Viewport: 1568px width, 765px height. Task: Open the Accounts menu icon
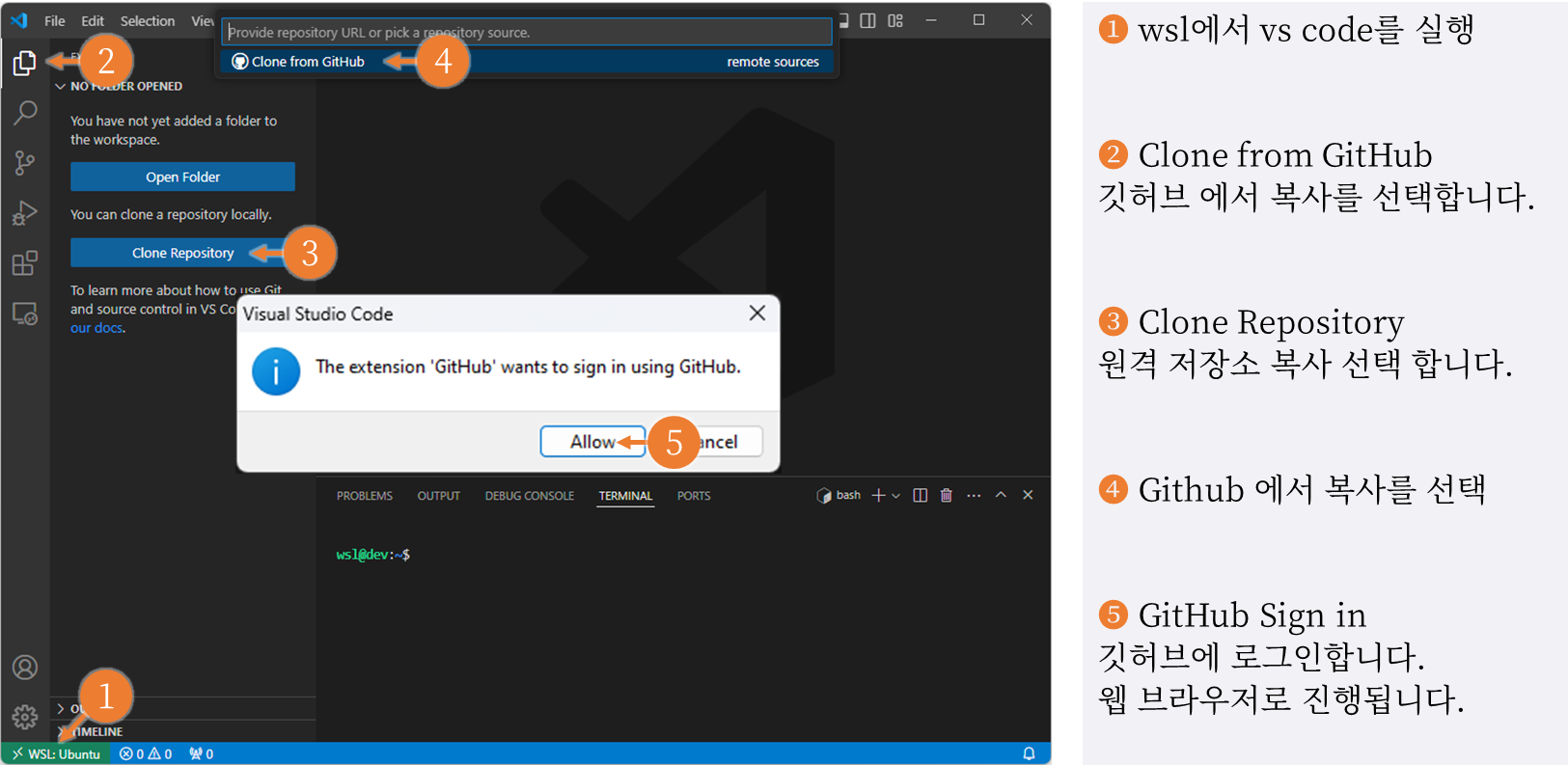(25, 668)
